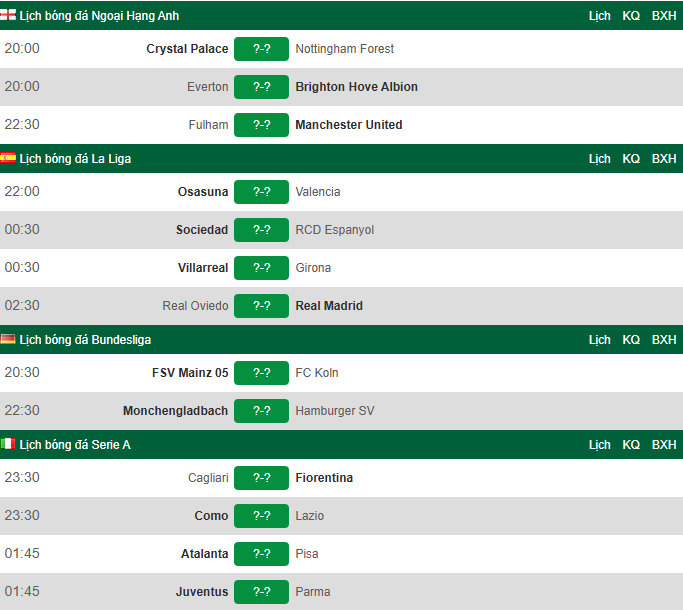Click the Villarreal team link

coord(203,268)
